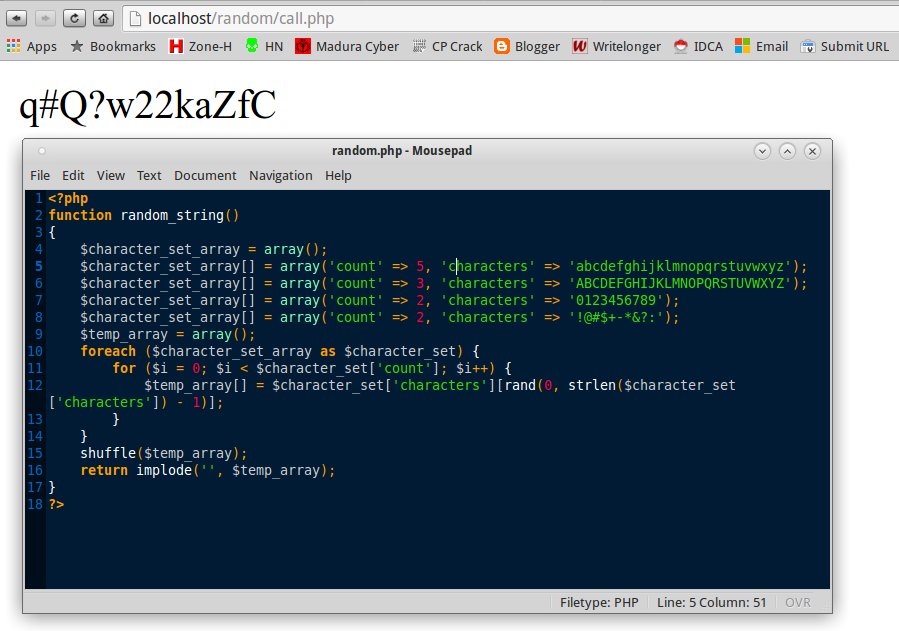899x631 pixels.
Task: Click the Filetype: PHP status indicator
Action: coord(598,602)
